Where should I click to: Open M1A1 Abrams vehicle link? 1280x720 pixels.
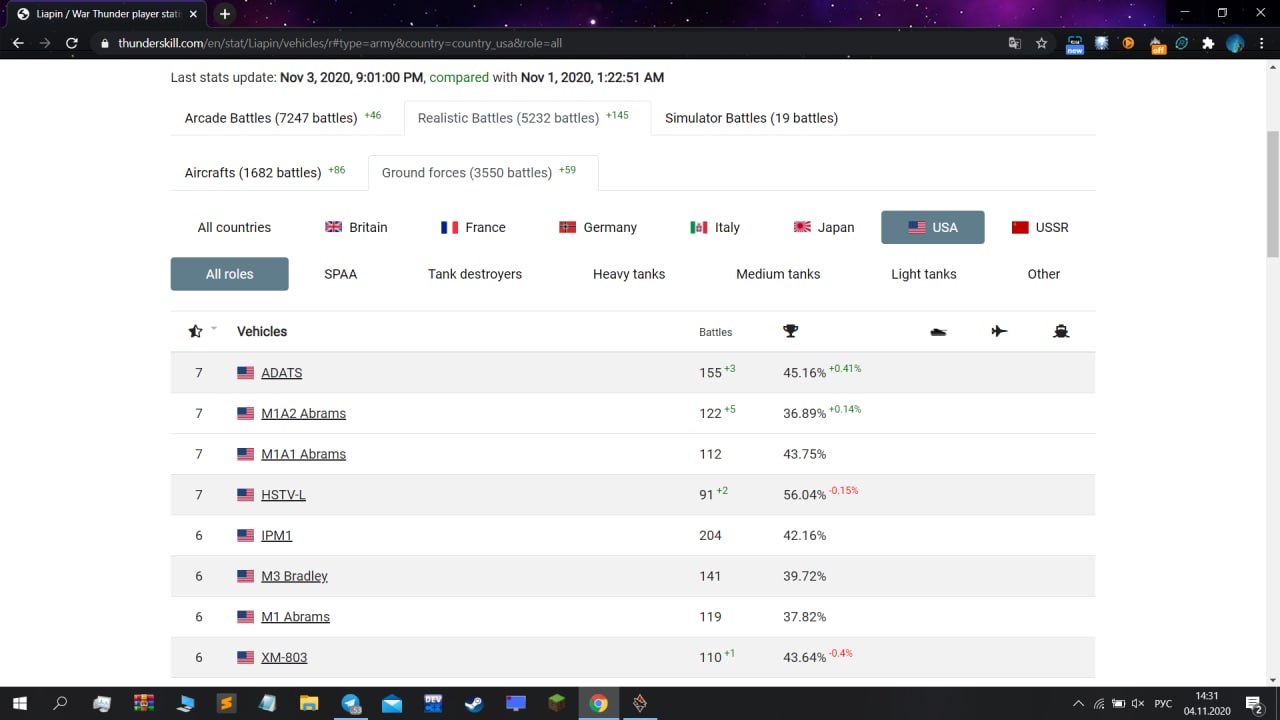tap(303, 454)
